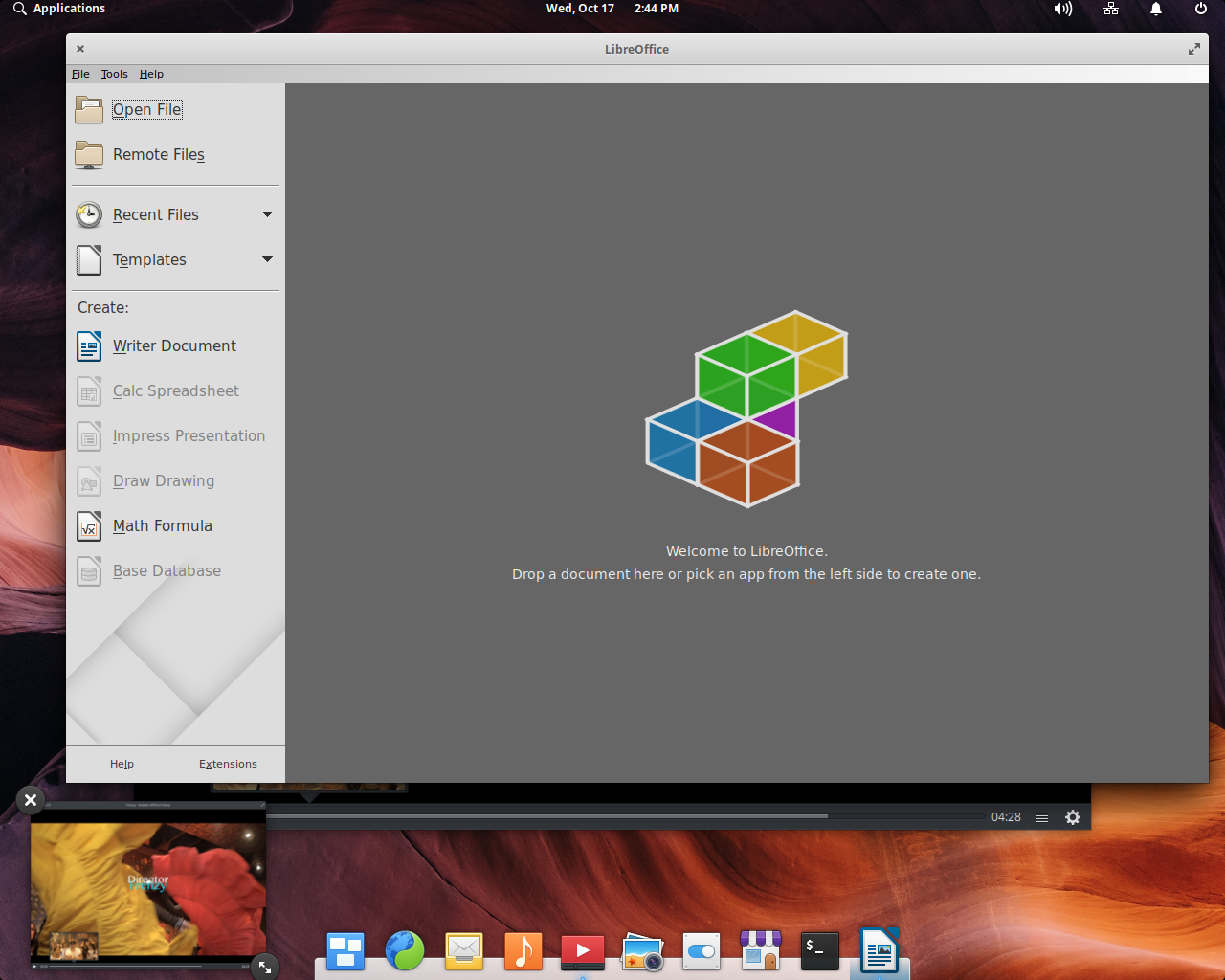Create a new Base Database
Screen dimensions: 1225x980
coord(149,571)
